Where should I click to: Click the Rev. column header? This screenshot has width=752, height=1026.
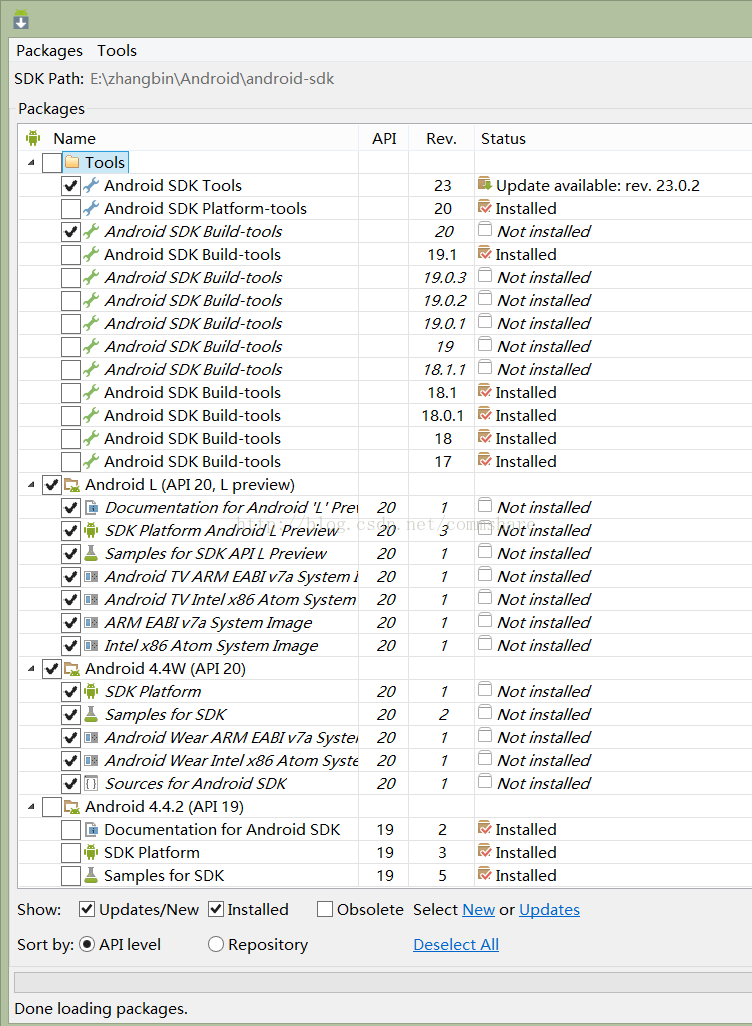442,138
